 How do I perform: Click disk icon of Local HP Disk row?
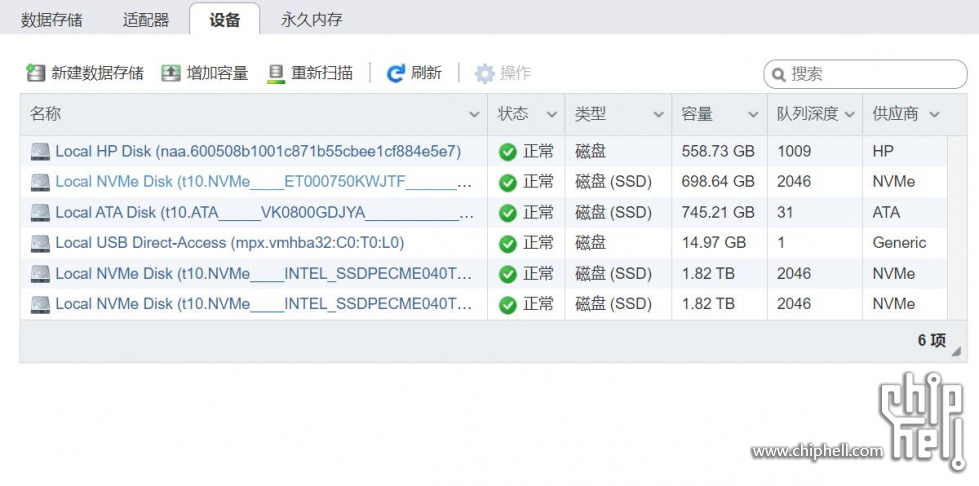(x=41, y=151)
